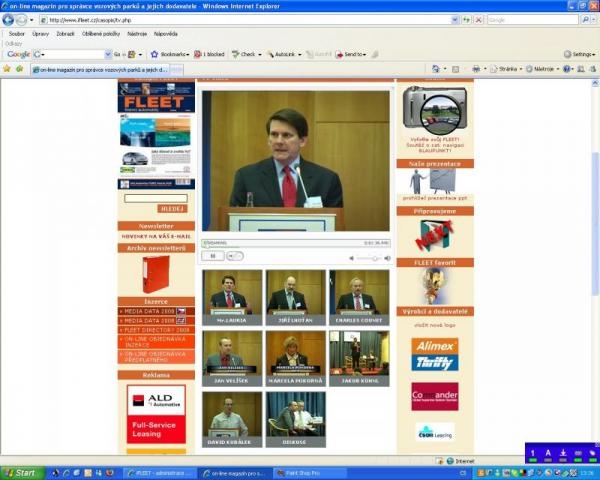Mute using the low volume speaker icon
The height and width of the screenshot is (480, 600).
[351, 258]
